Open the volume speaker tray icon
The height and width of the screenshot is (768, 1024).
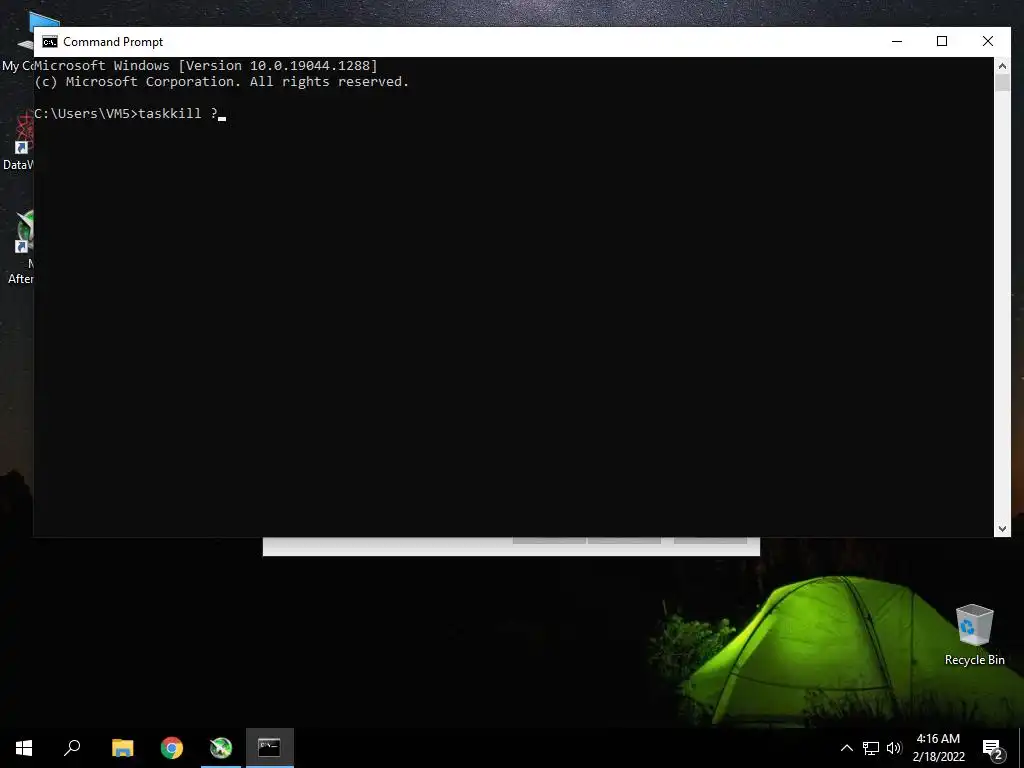(x=894, y=748)
